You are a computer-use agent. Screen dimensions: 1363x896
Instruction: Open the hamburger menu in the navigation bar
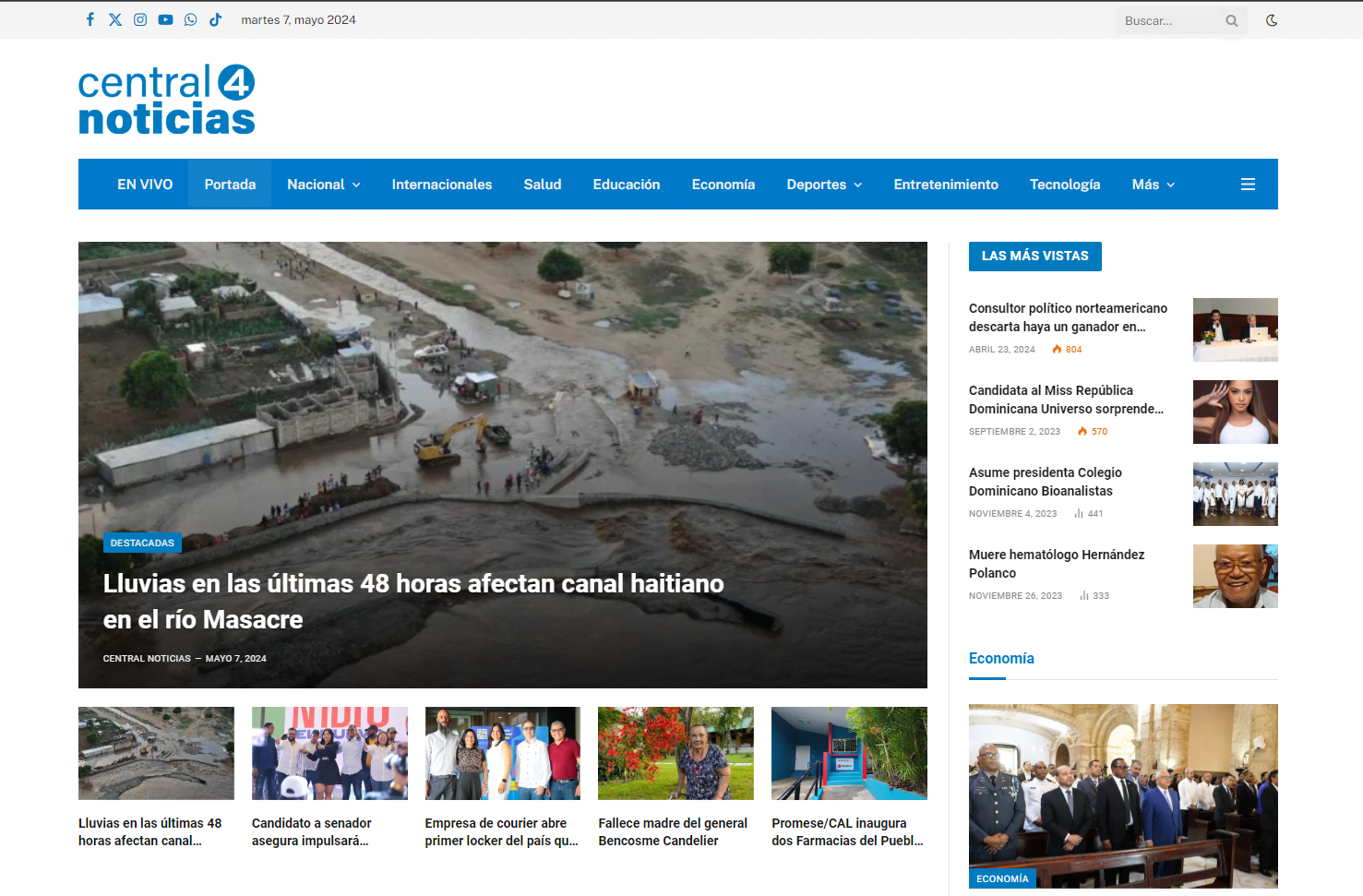coord(1248,184)
